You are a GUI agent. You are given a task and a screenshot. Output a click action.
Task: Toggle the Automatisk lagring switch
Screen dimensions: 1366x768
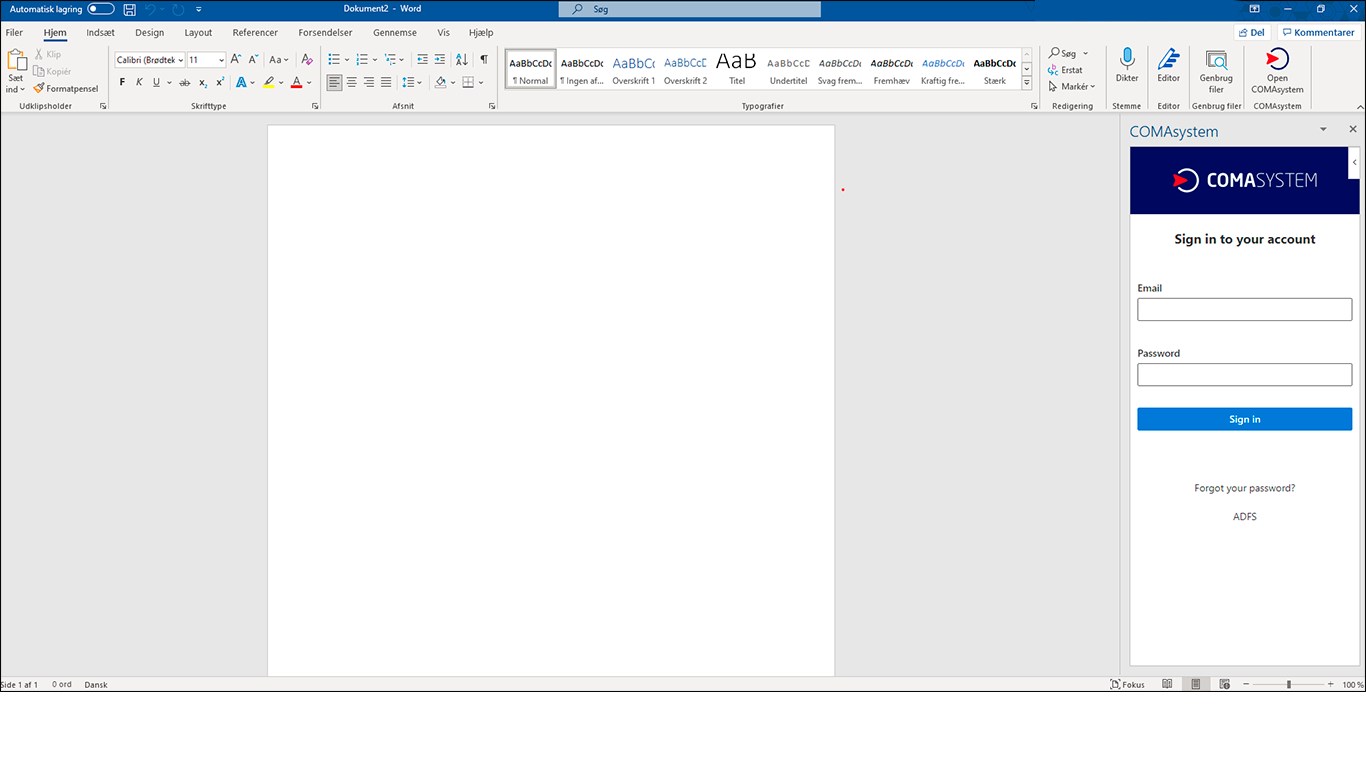click(101, 9)
